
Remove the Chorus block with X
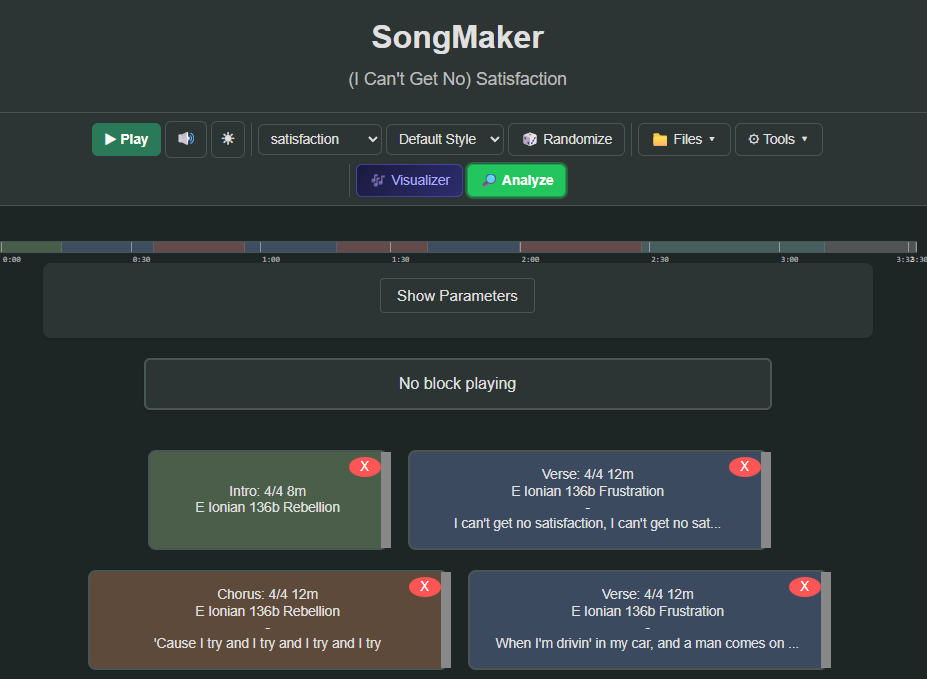coord(424,586)
